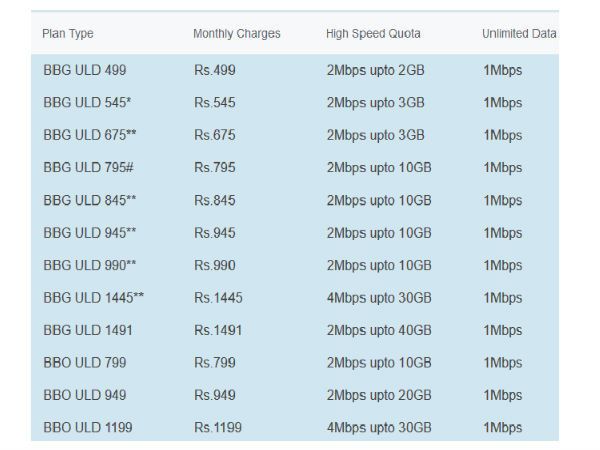
Task: Click the Plan Type column header
Action: click(68, 34)
